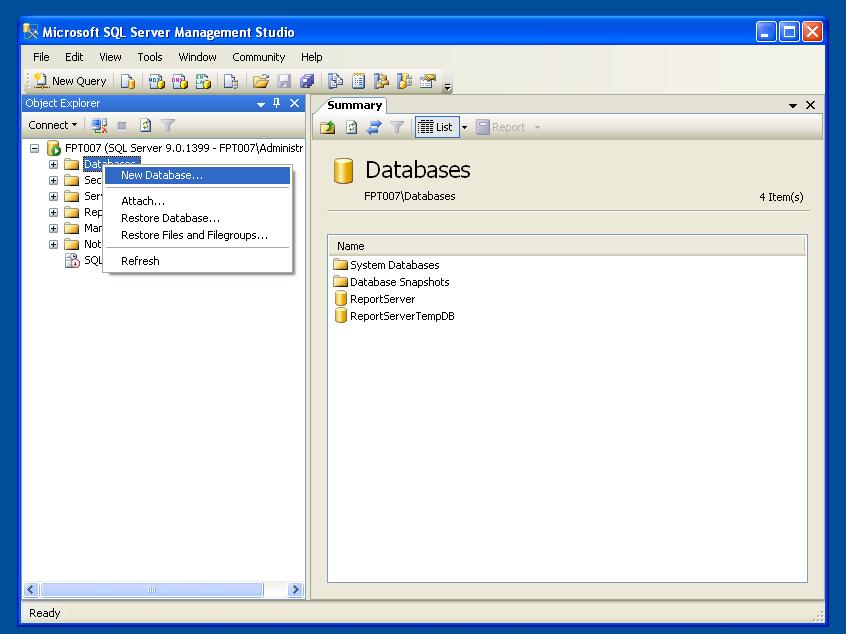Open the Tools menu
The width and height of the screenshot is (846, 634).
(x=149, y=57)
